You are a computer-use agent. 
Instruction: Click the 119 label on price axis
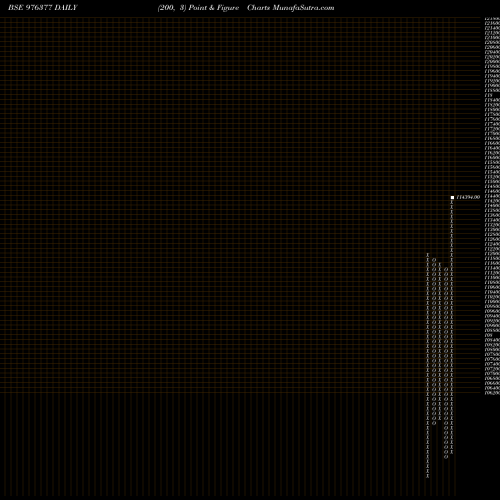tap(489, 95)
